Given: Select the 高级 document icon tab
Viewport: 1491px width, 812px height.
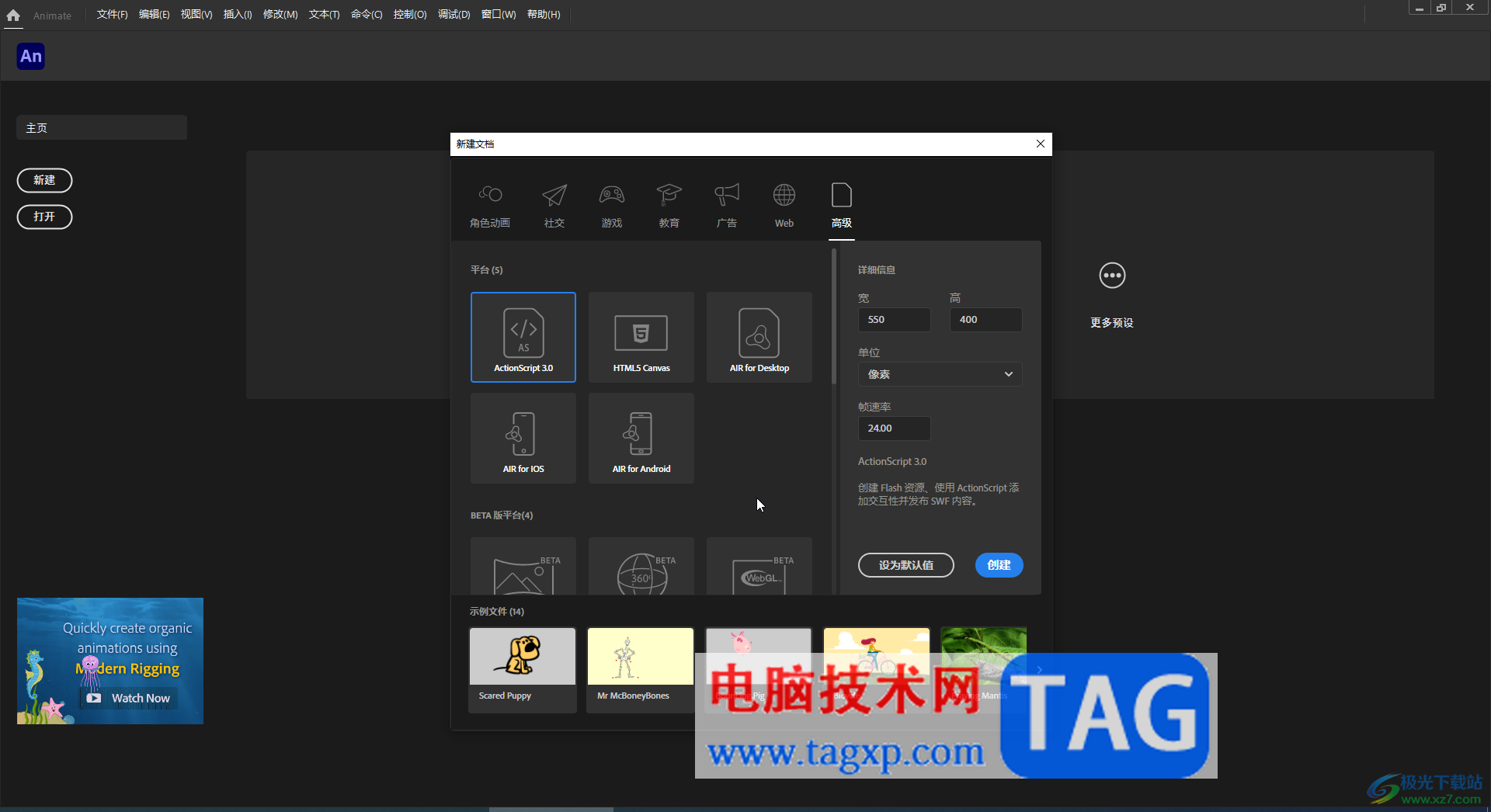Looking at the screenshot, I should click(x=842, y=195).
